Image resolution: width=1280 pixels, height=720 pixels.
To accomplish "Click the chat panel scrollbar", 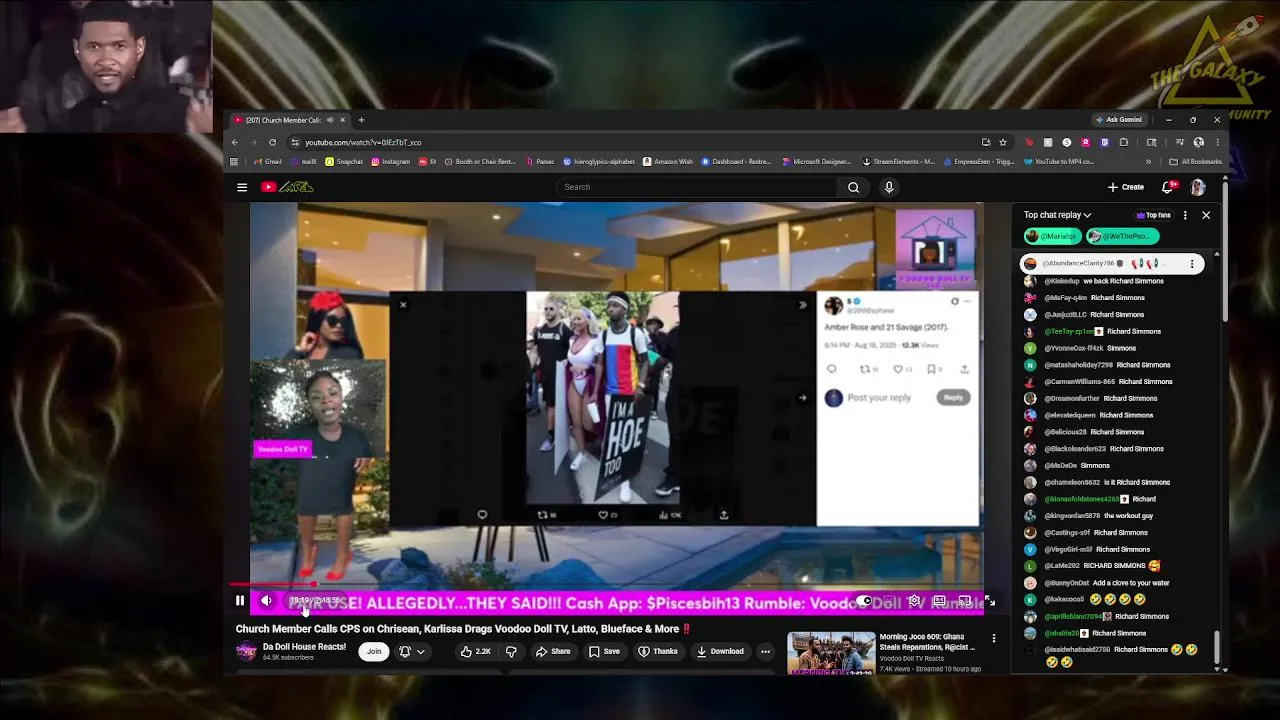I will click(1217, 648).
